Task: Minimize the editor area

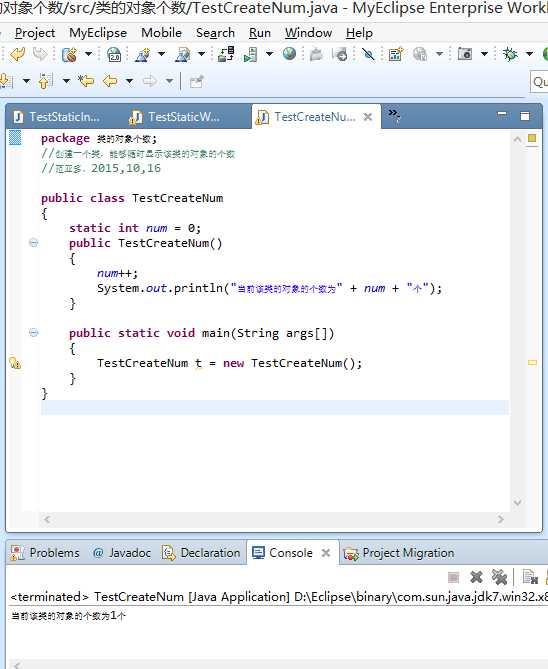Action: (x=502, y=114)
